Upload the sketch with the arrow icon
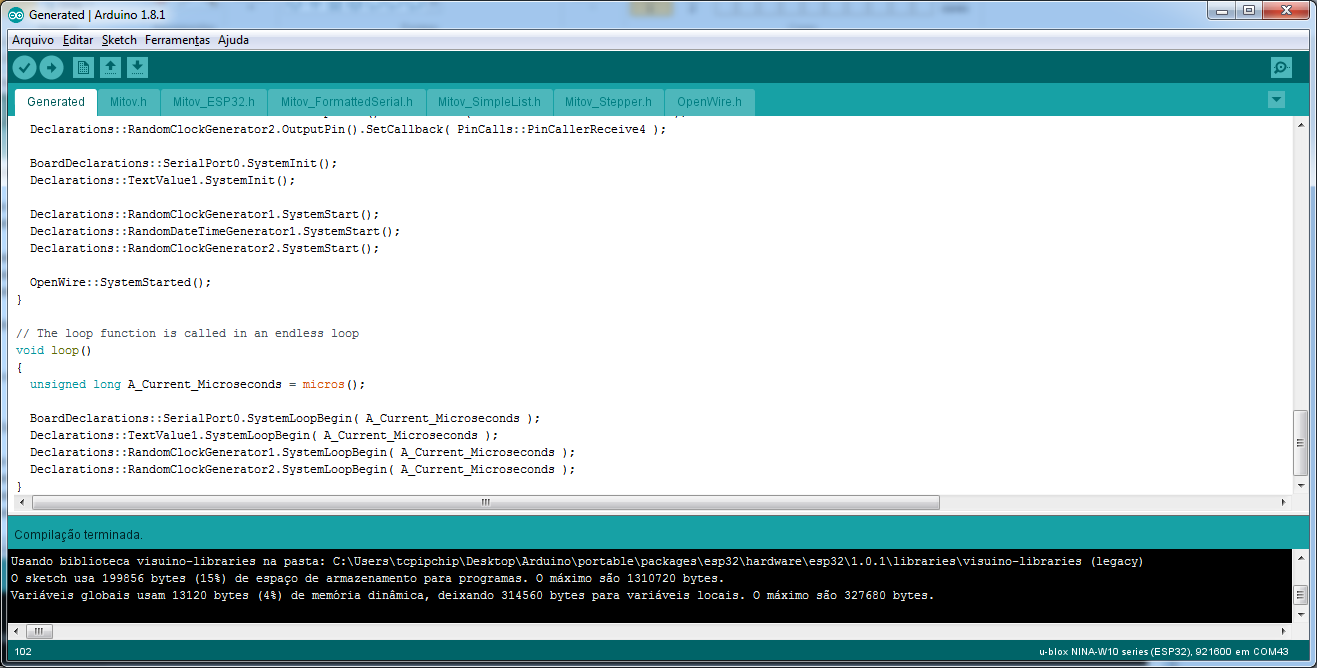This screenshot has width=1317, height=668. [x=52, y=67]
